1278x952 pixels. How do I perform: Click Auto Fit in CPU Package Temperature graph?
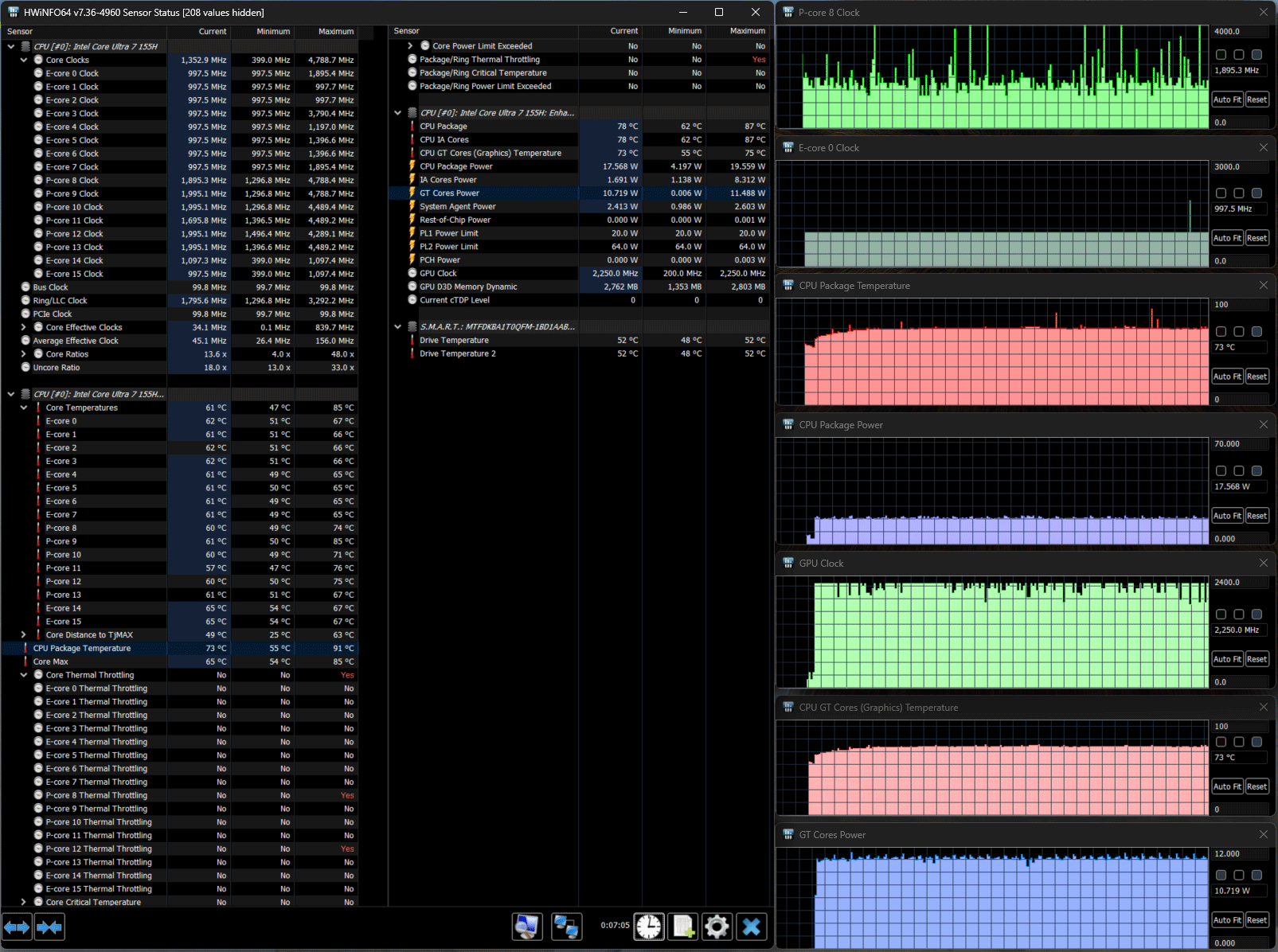click(1227, 377)
